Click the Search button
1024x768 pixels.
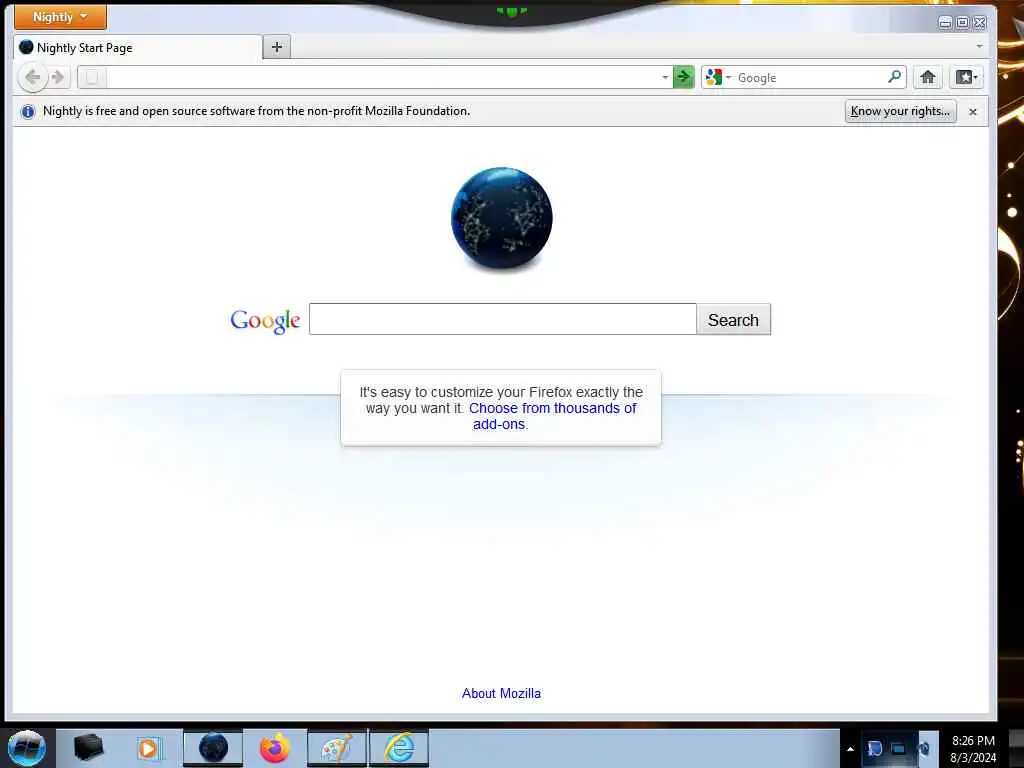[x=733, y=319]
